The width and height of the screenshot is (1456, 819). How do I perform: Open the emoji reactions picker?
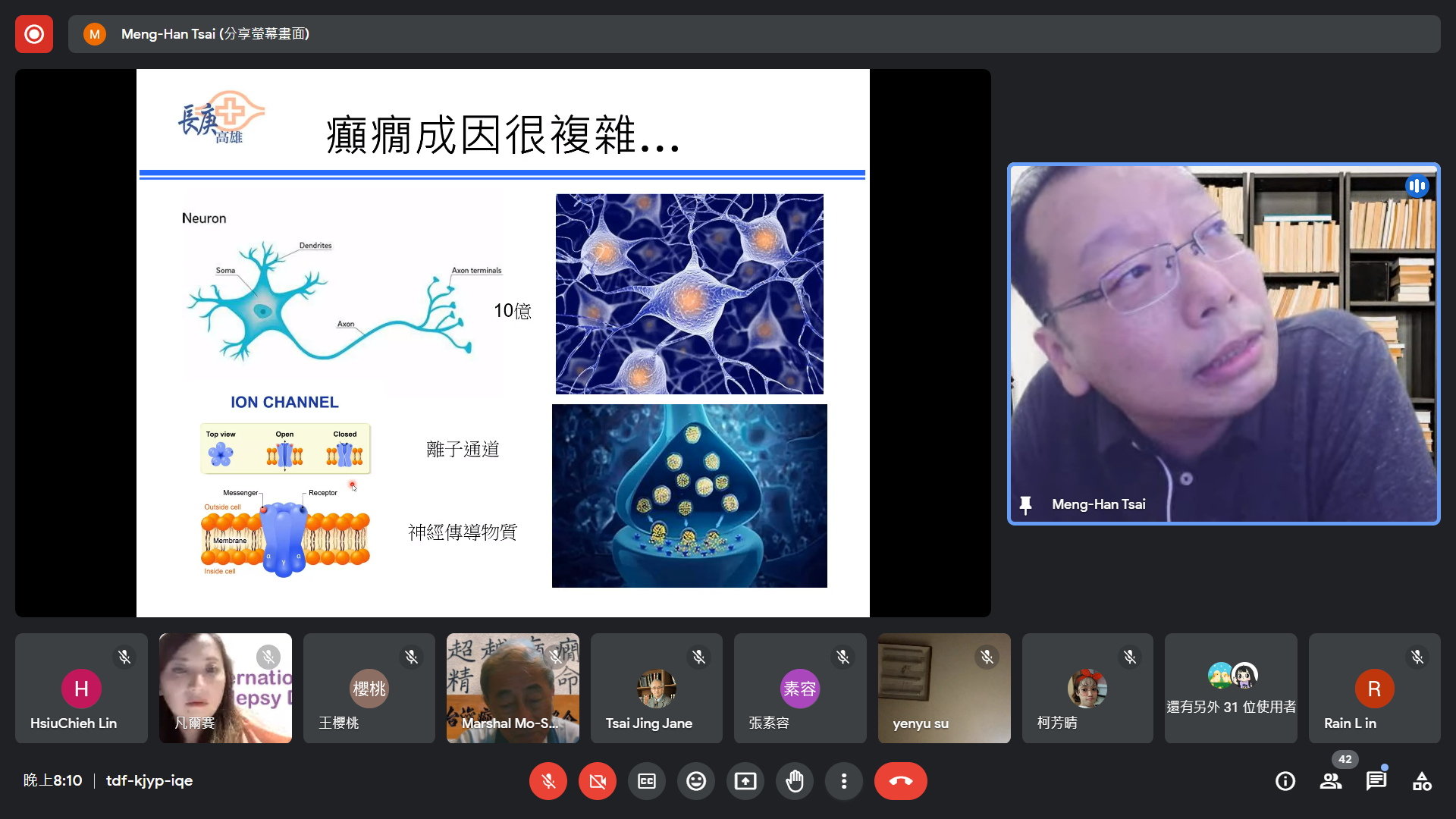click(x=696, y=781)
